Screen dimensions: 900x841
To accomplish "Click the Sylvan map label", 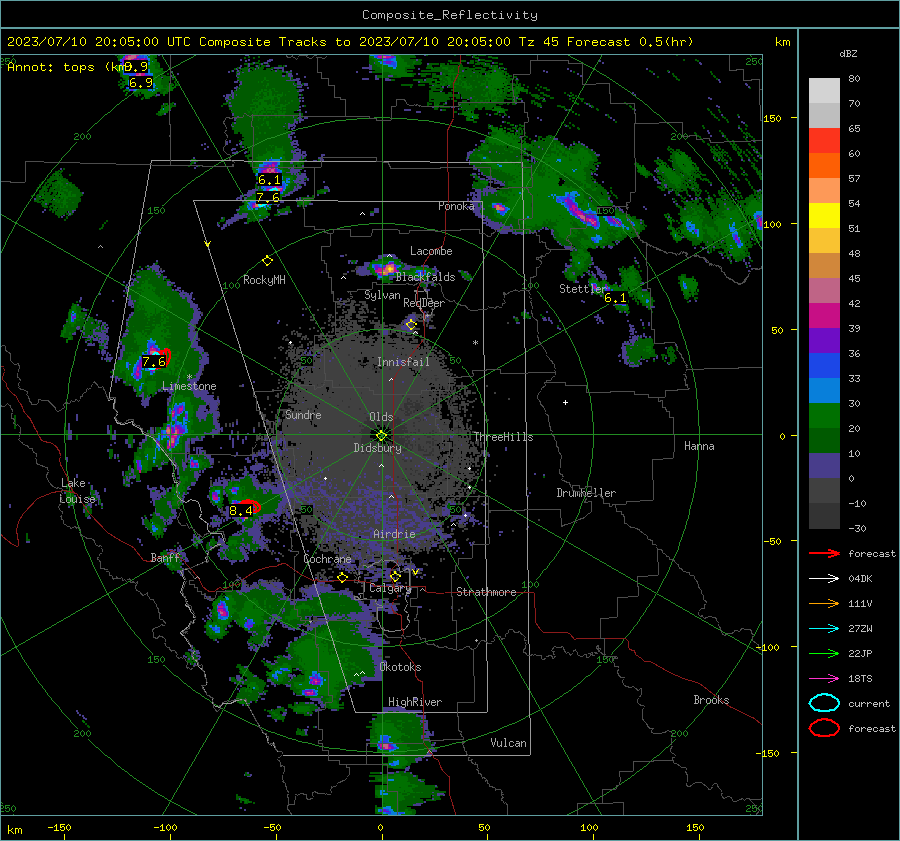I will [382, 295].
